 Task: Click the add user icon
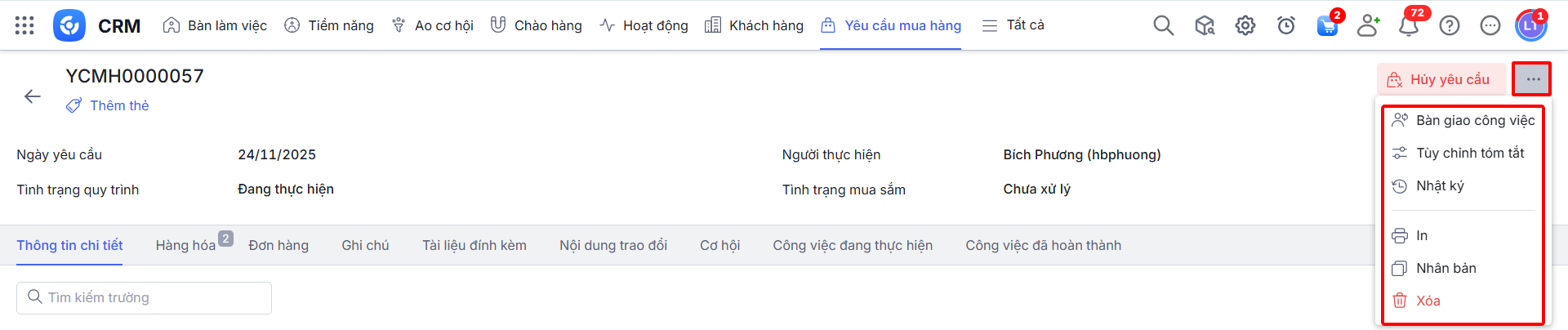(x=1368, y=25)
